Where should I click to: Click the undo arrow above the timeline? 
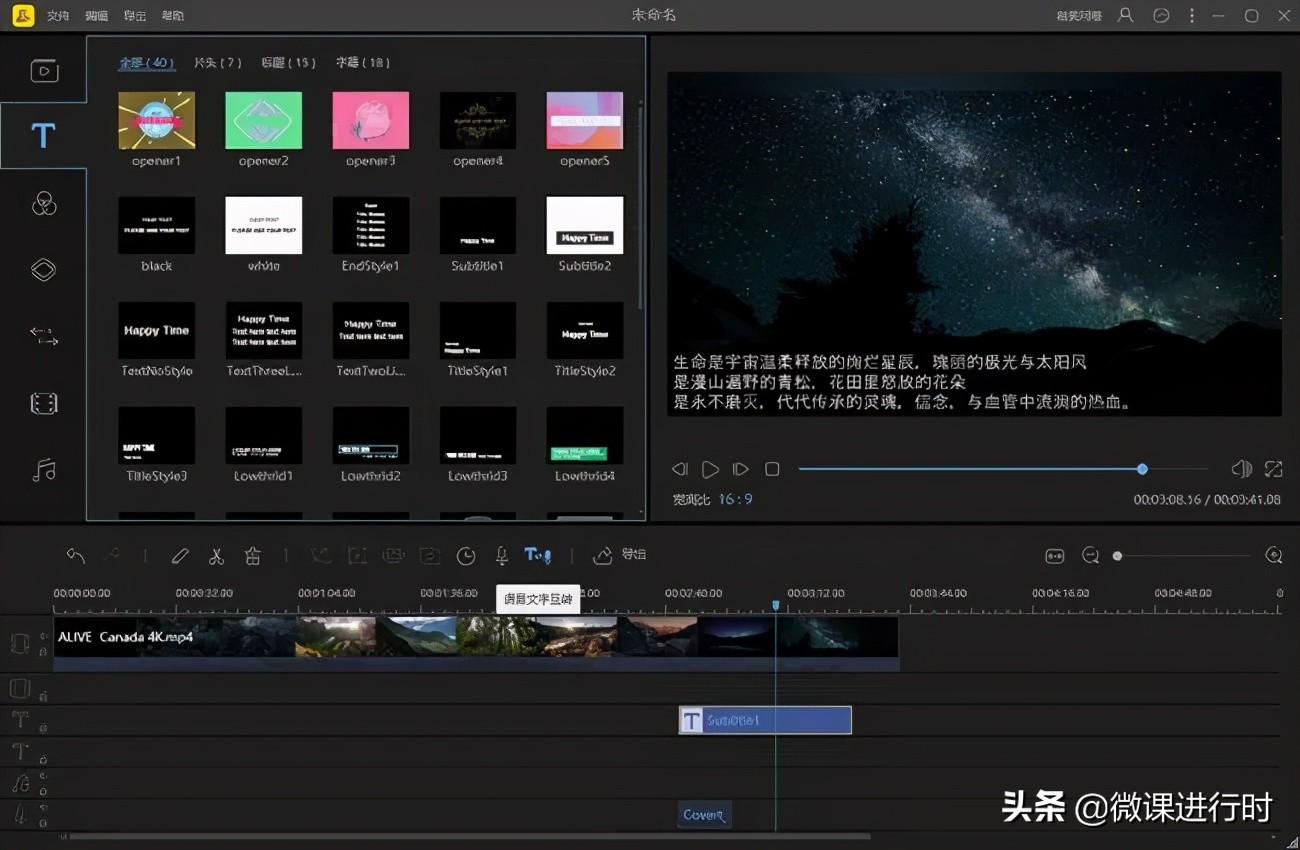coord(75,555)
